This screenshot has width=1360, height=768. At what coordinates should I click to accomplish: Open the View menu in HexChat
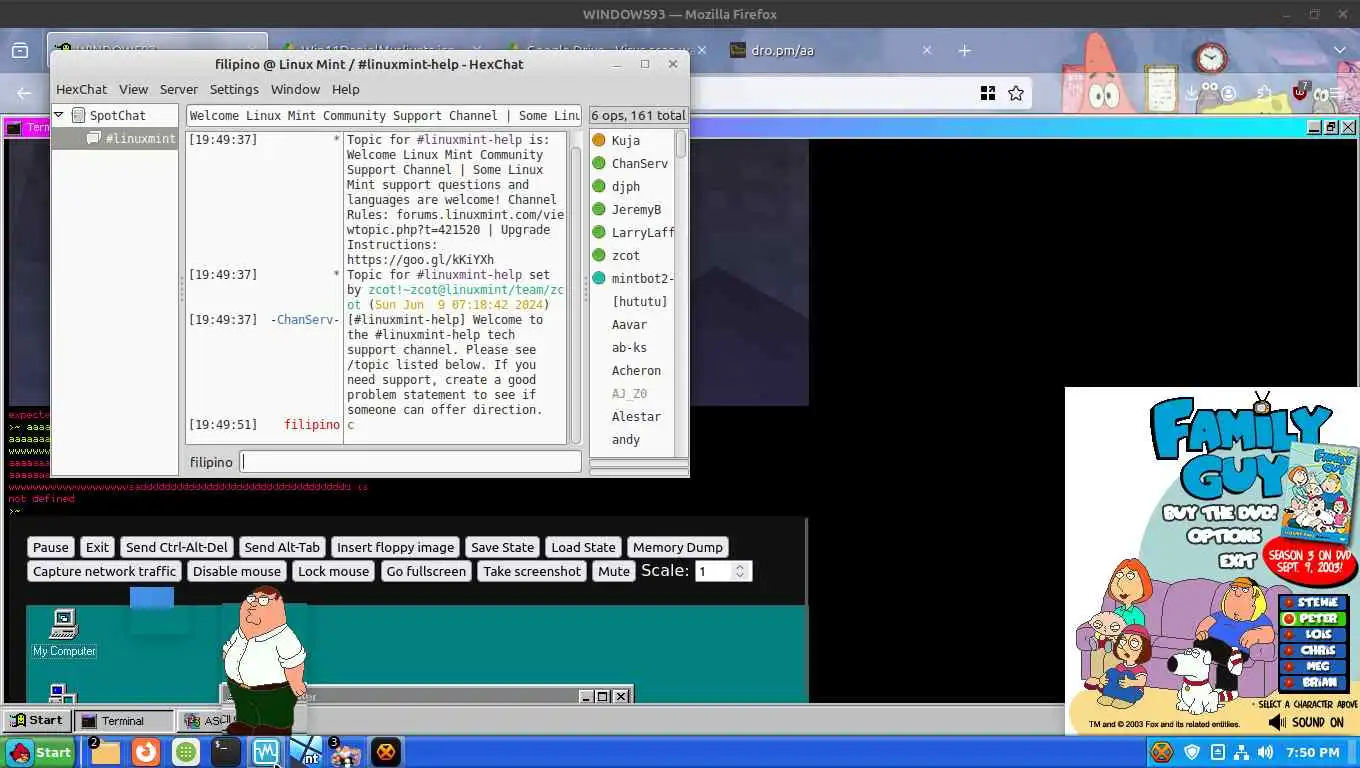pyautogui.click(x=133, y=89)
